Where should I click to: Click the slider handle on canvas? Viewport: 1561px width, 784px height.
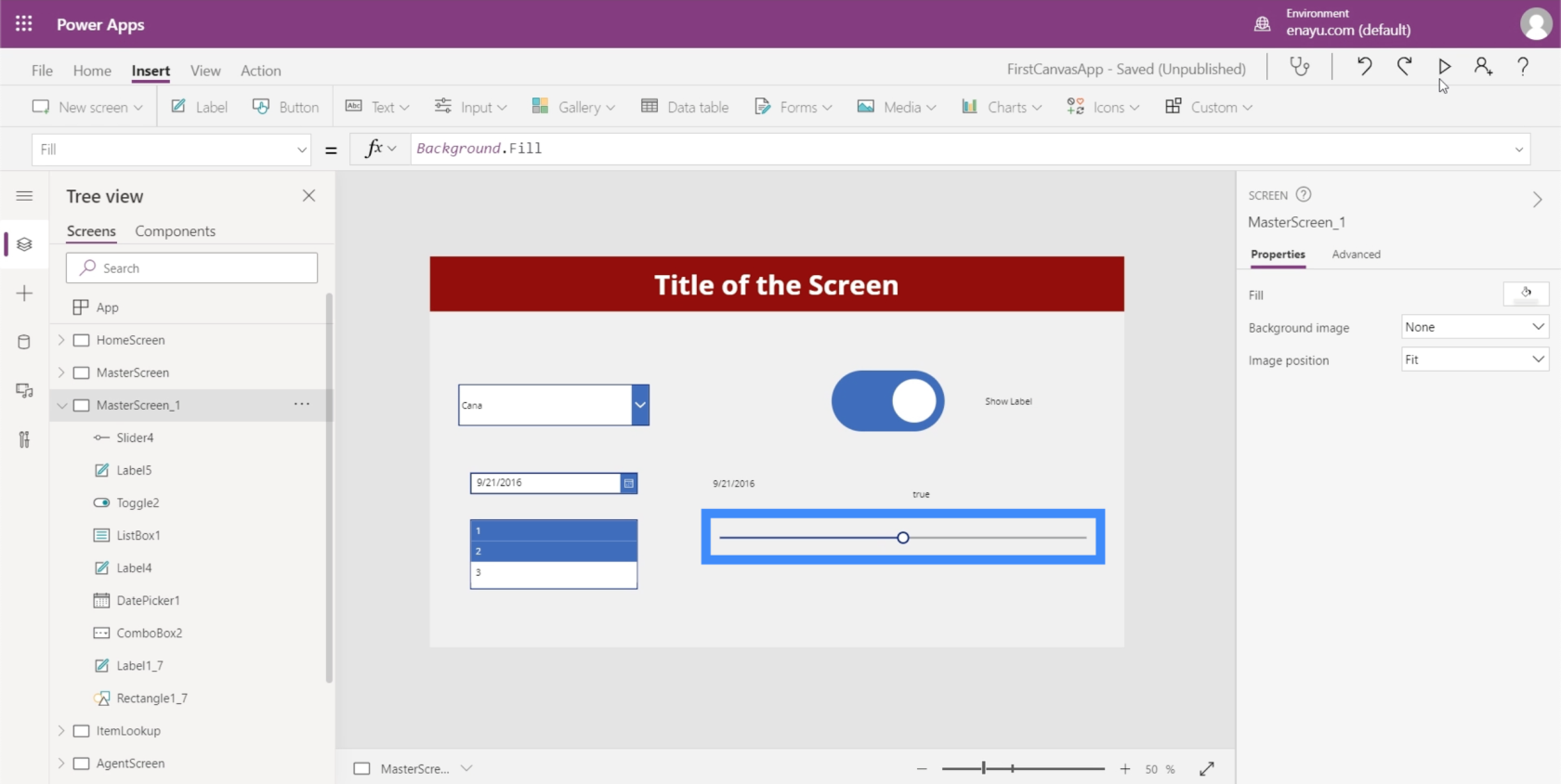(902, 538)
